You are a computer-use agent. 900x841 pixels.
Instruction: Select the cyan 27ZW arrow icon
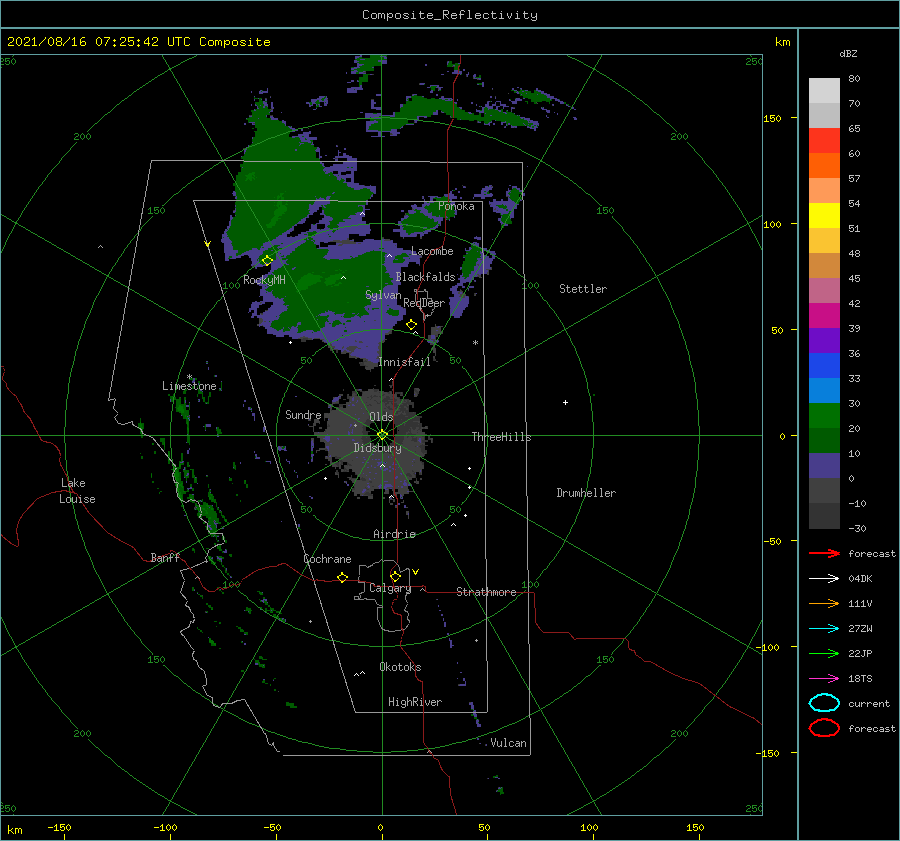tap(824, 629)
